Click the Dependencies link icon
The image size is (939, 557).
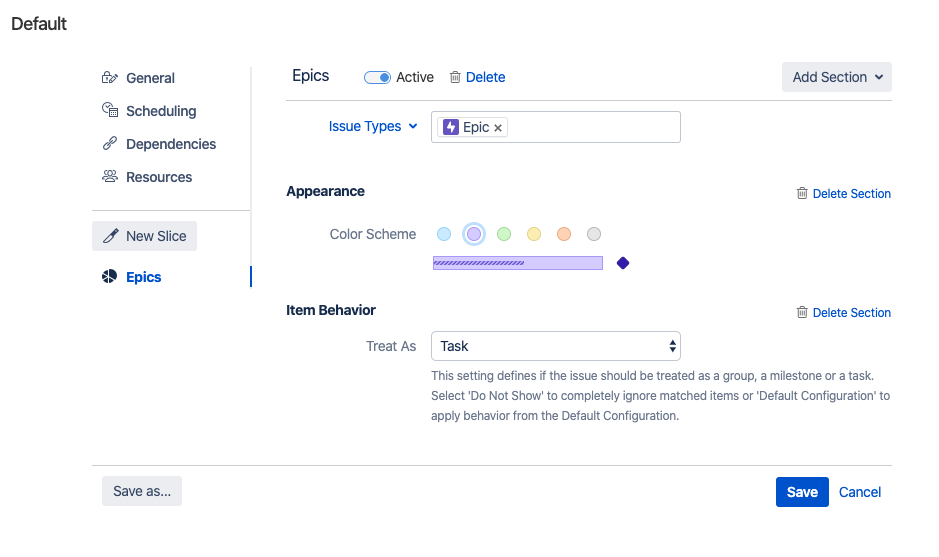click(x=110, y=144)
